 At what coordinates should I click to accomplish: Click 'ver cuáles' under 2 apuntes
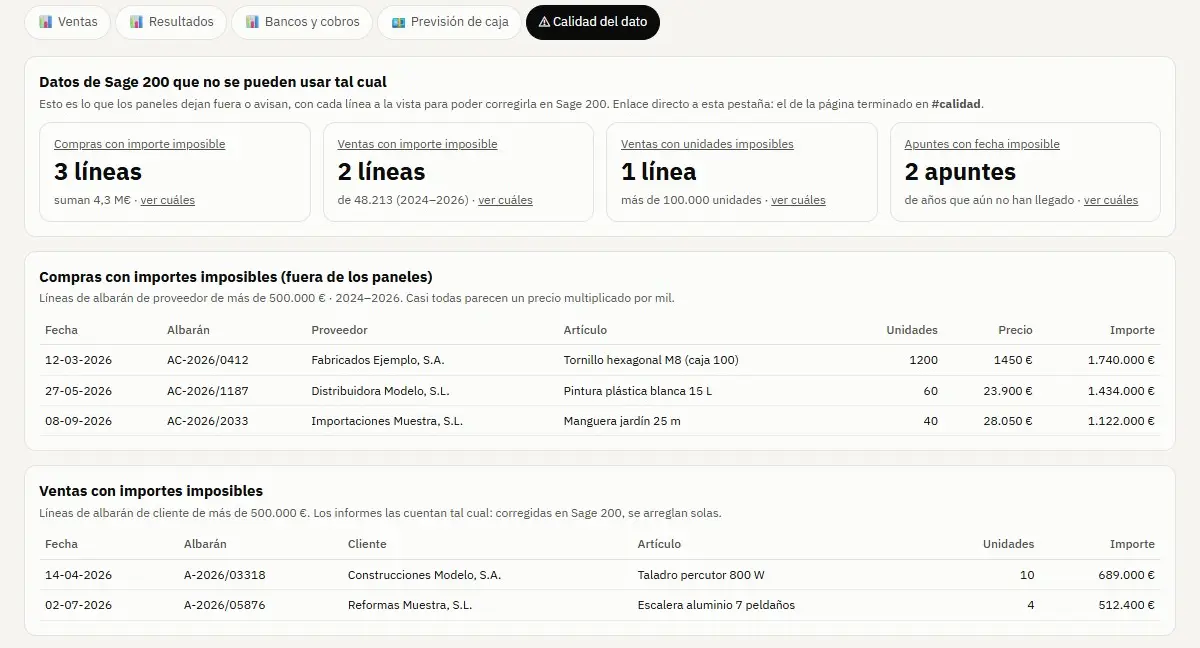pos(1111,200)
